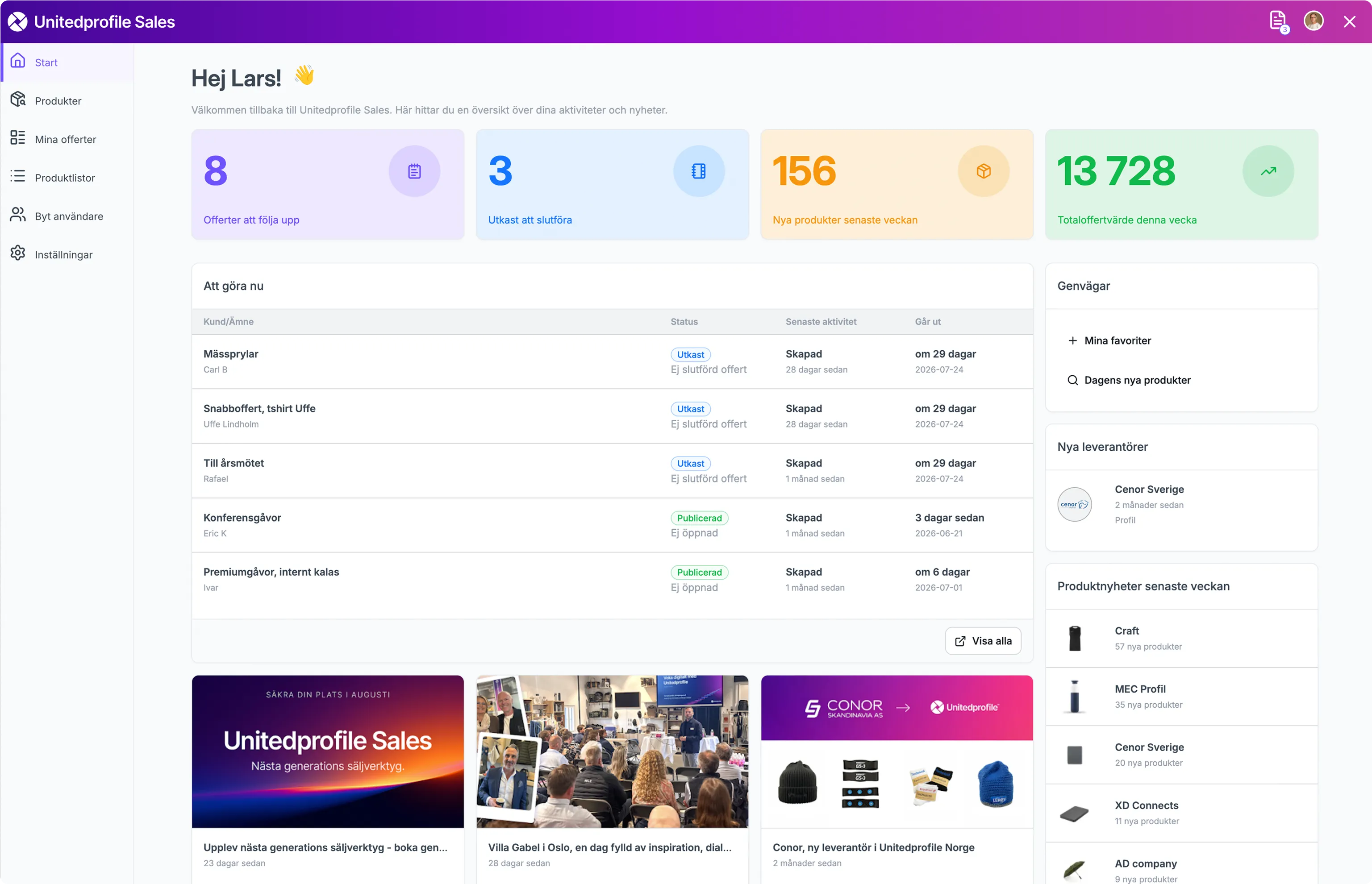Screen dimensions: 1372x884
Task: Open Produktlistor in the sidebar
Action: point(68,177)
